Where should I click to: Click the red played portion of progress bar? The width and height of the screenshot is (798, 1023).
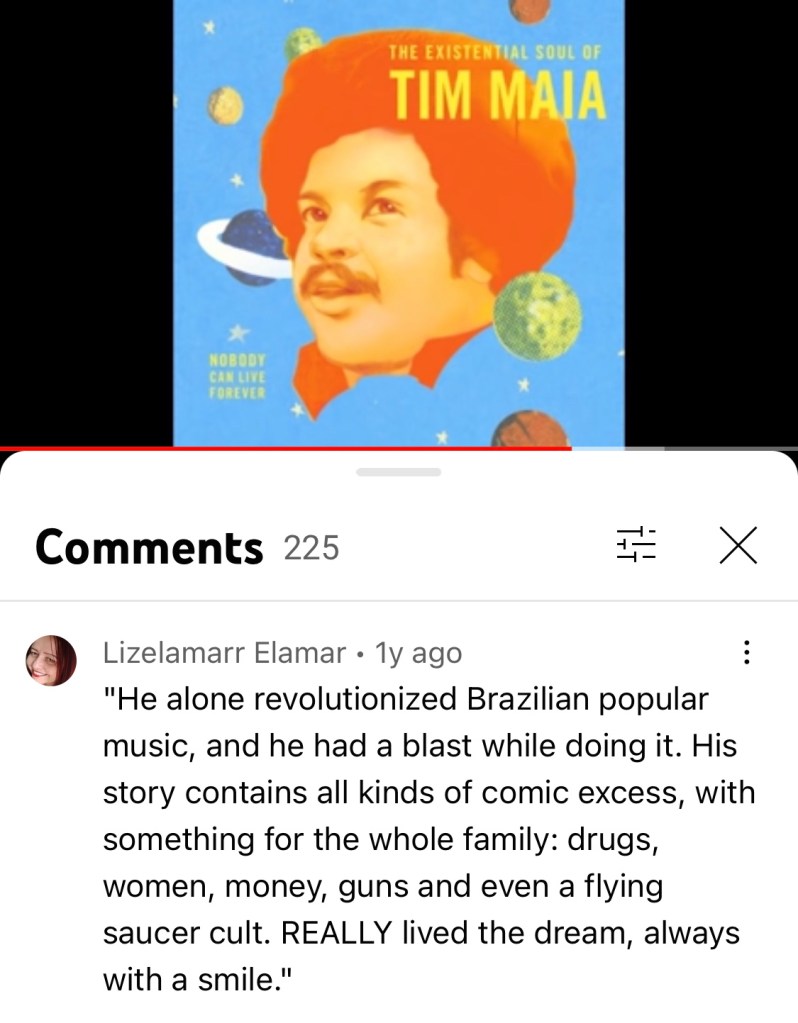[286, 448]
